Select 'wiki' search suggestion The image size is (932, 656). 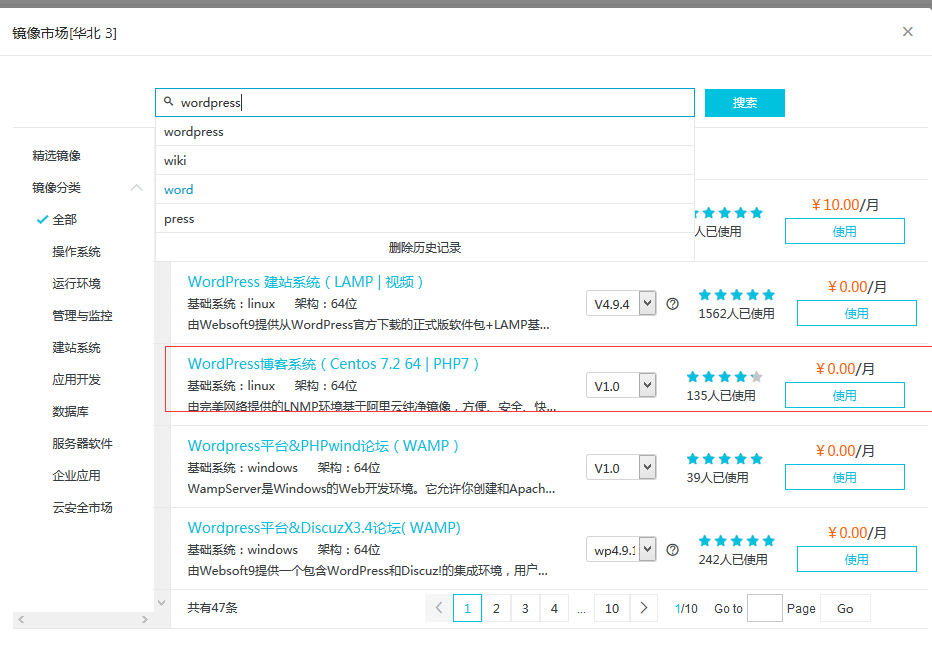(425, 160)
